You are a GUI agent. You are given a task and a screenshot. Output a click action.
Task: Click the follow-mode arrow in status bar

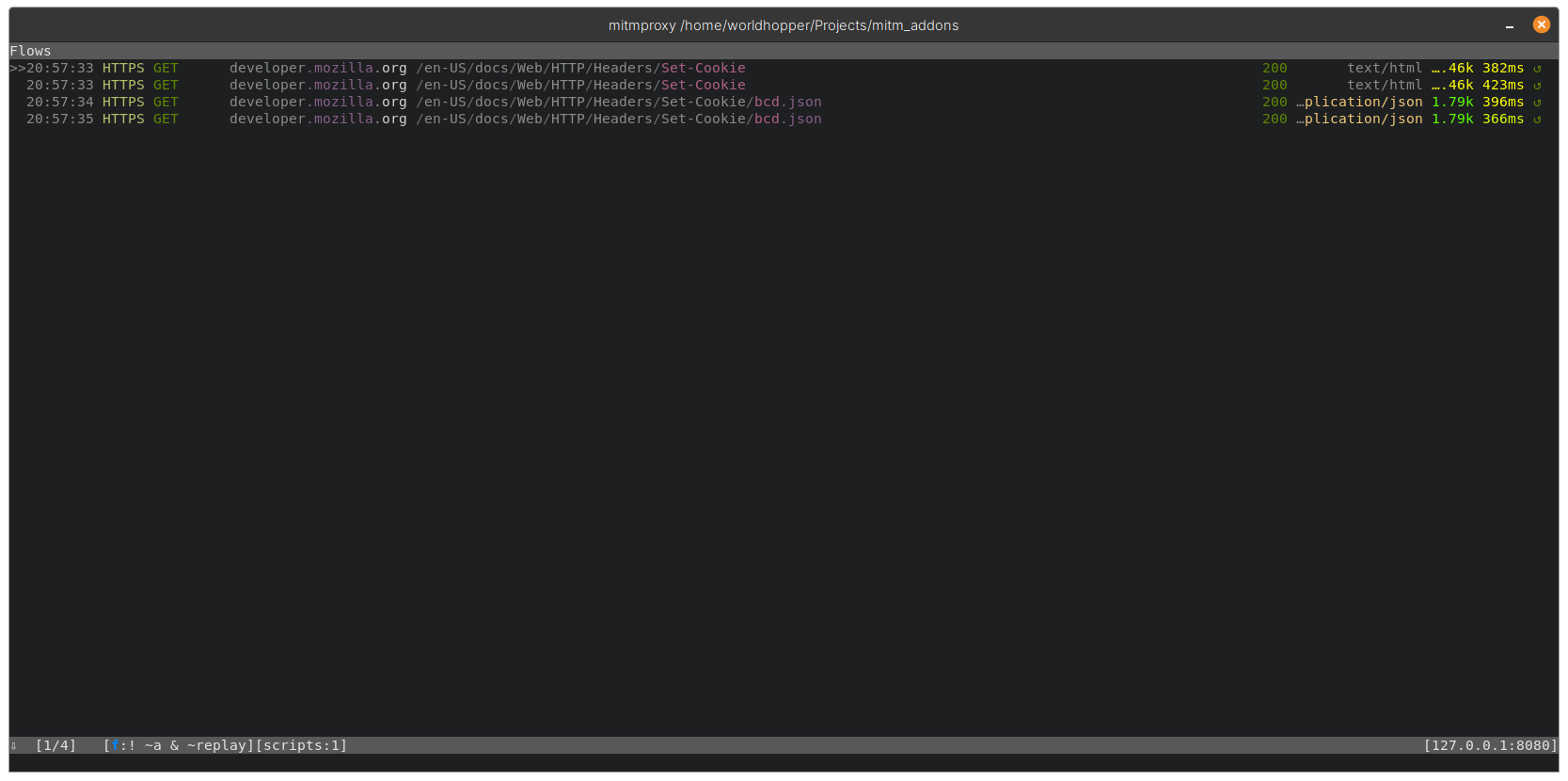13,746
